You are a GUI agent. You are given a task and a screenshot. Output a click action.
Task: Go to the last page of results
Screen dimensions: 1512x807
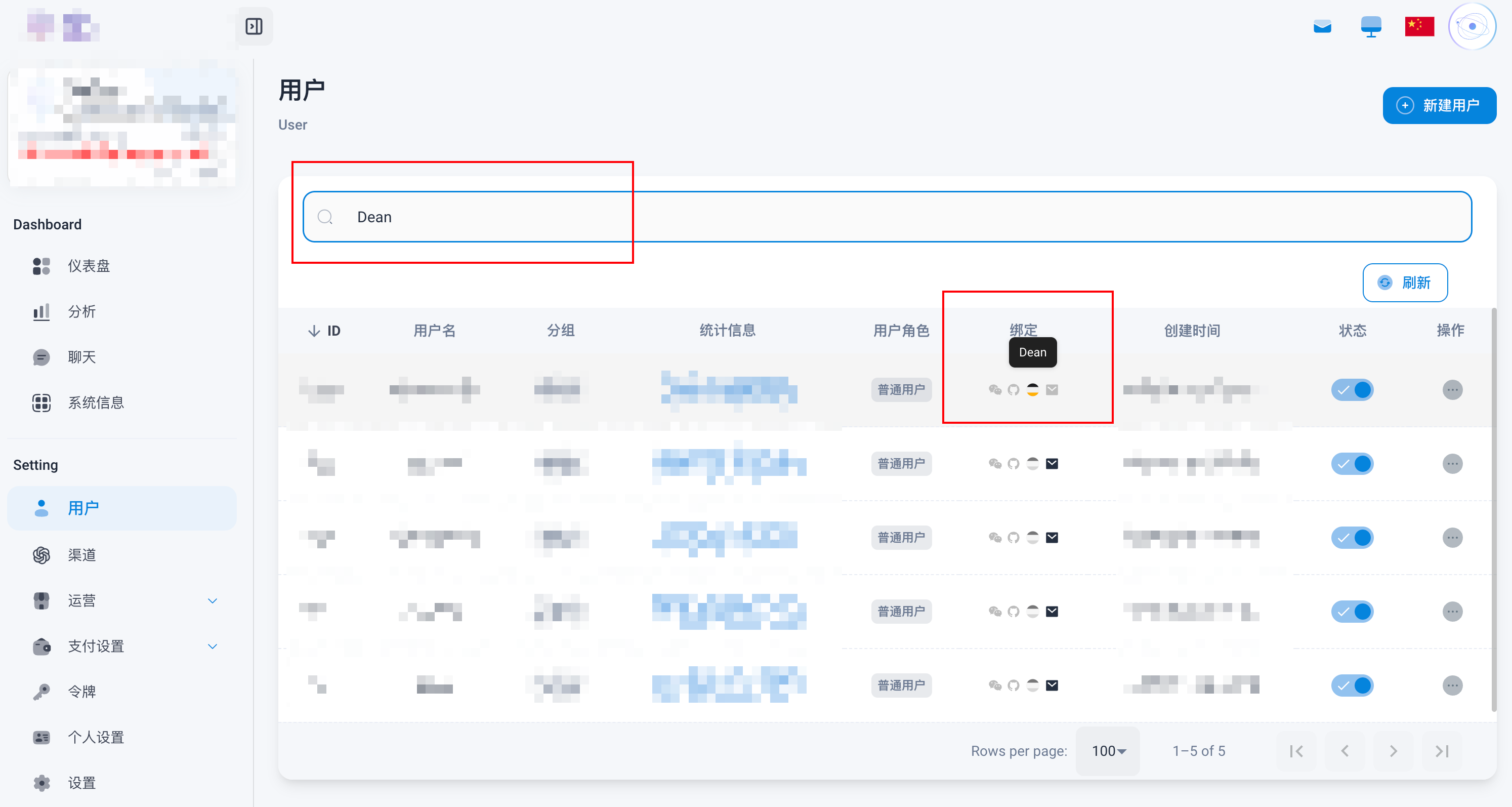[1442, 751]
